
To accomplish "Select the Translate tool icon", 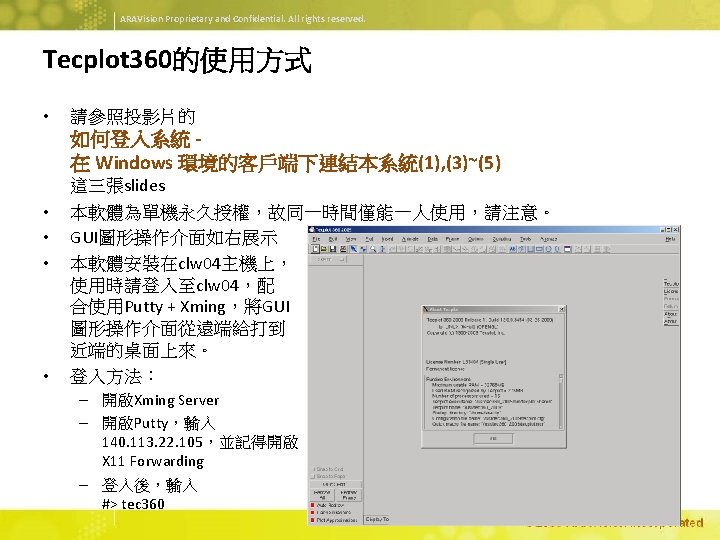I will pyautogui.click(x=382, y=249).
